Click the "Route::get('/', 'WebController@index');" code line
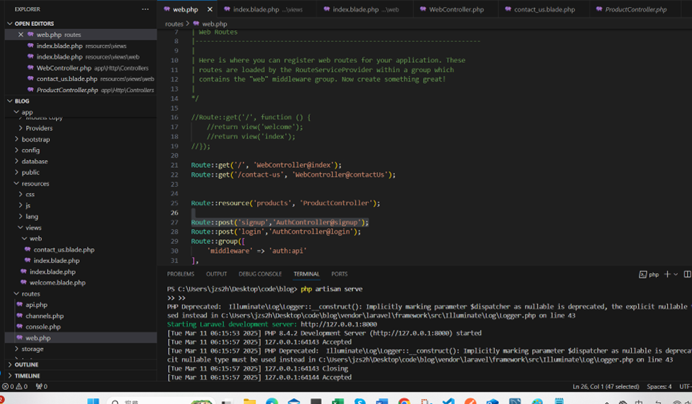The height and width of the screenshot is (404, 692). point(266,165)
